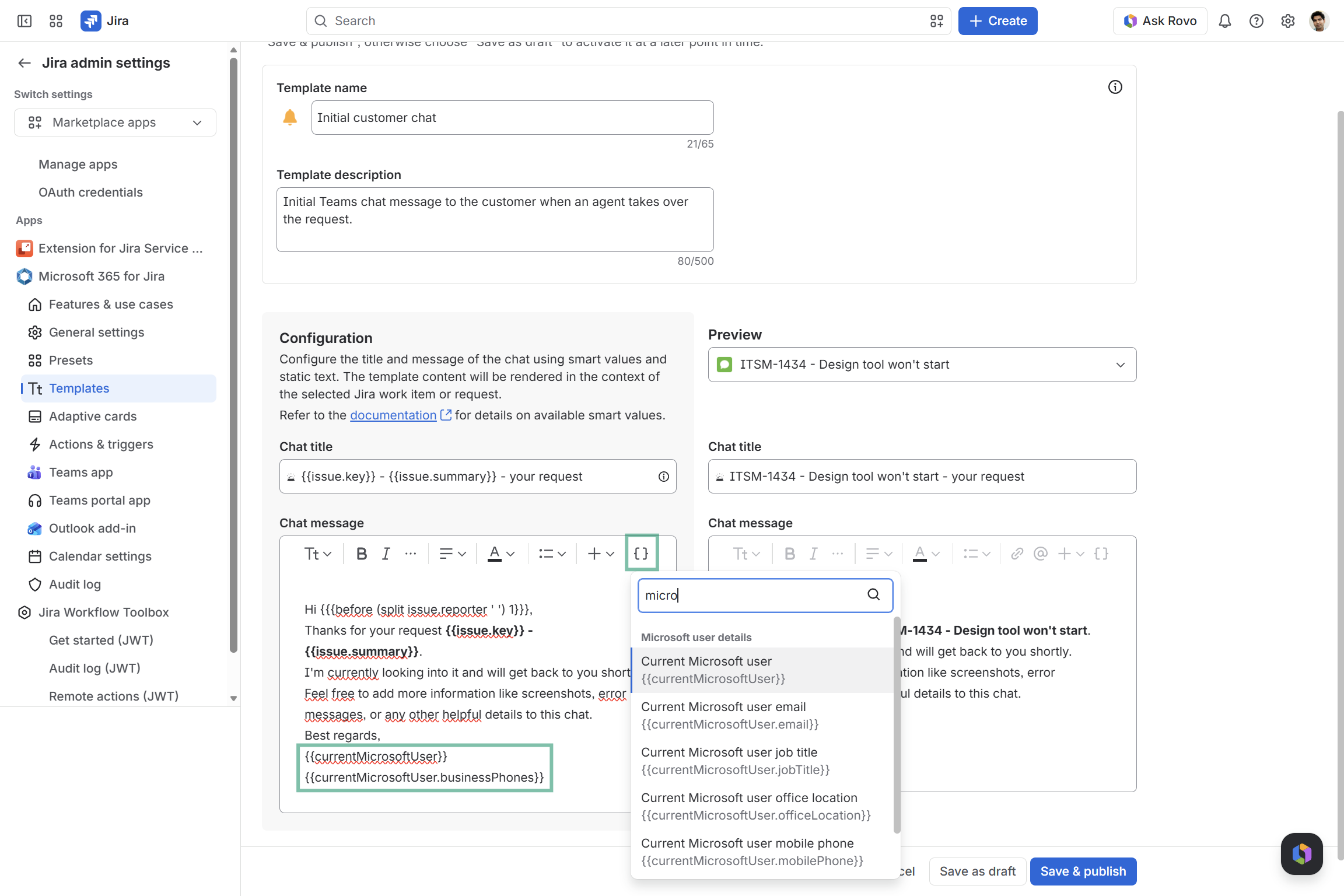Click the Jira logo

click(104, 21)
